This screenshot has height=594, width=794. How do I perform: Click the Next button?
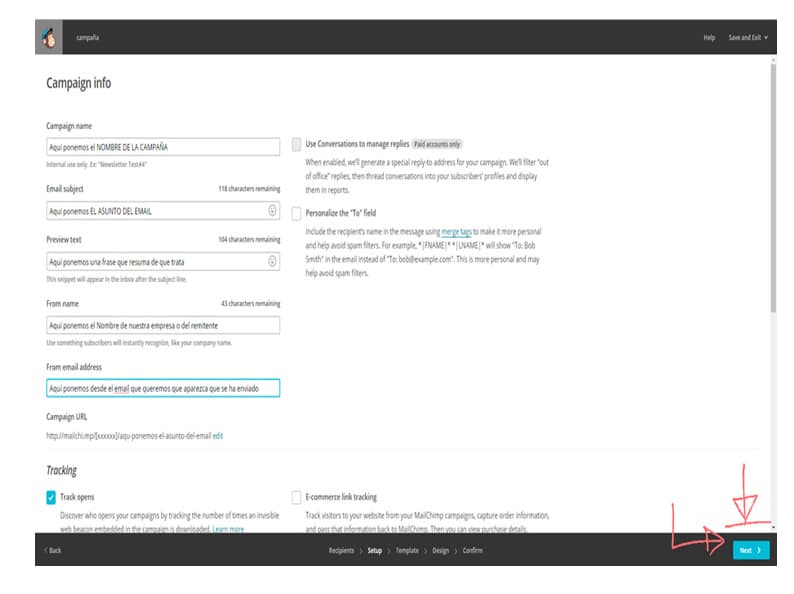pos(750,550)
